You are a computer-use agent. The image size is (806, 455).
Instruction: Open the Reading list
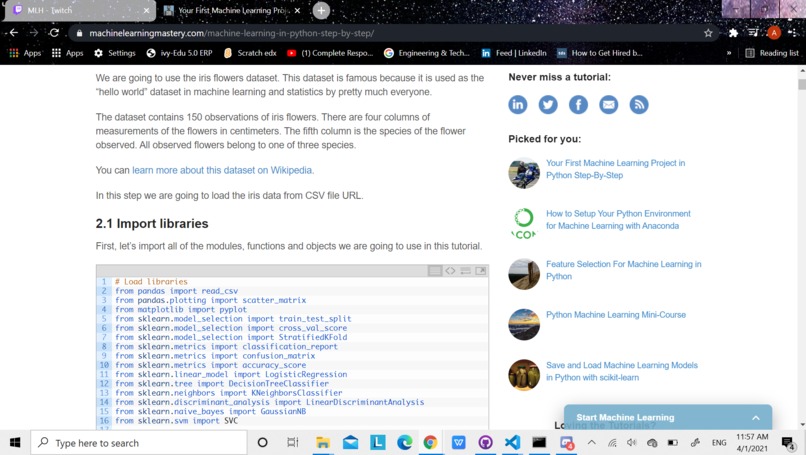[772, 53]
